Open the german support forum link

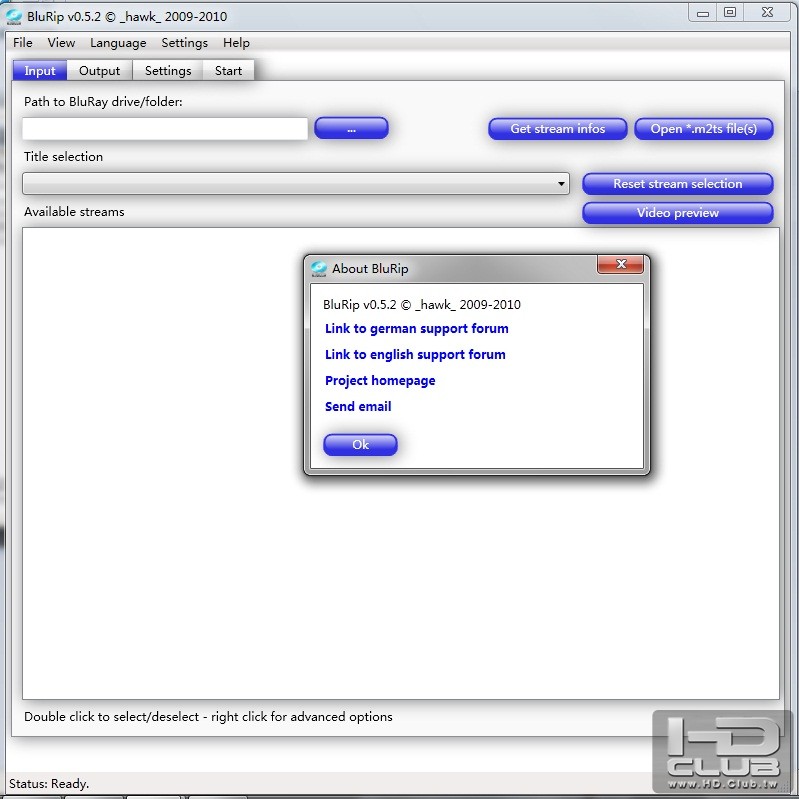(x=416, y=328)
